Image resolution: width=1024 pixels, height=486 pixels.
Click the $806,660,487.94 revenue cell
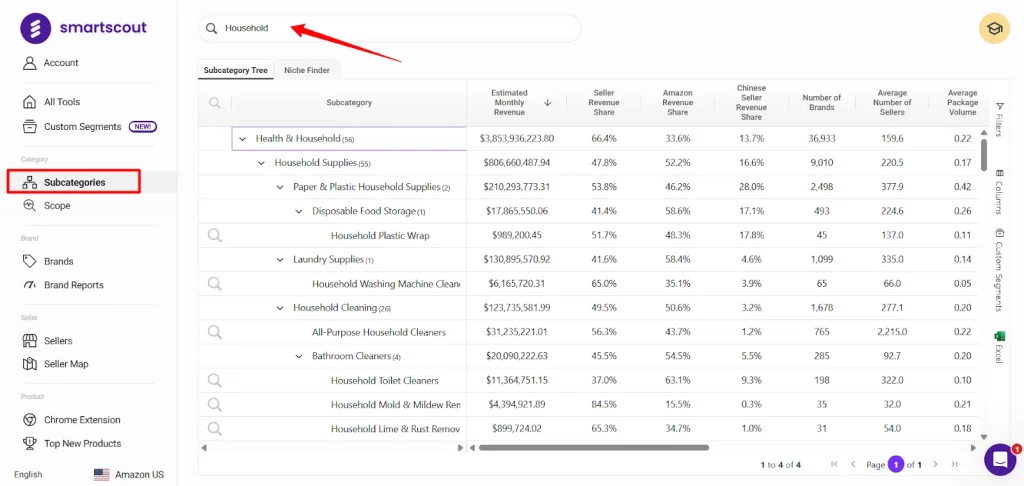(x=517, y=163)
